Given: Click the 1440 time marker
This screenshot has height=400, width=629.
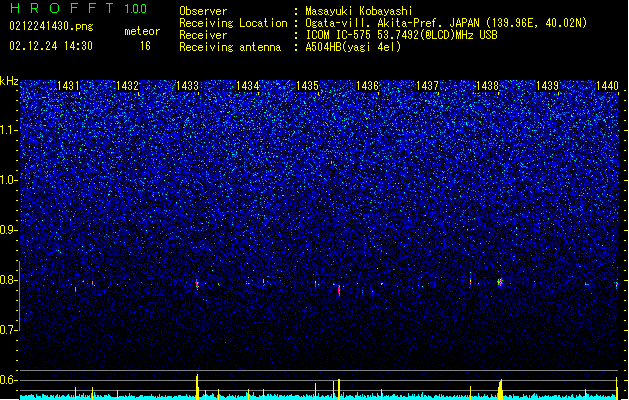Looking at the screenshot, I should pos(607,86).
